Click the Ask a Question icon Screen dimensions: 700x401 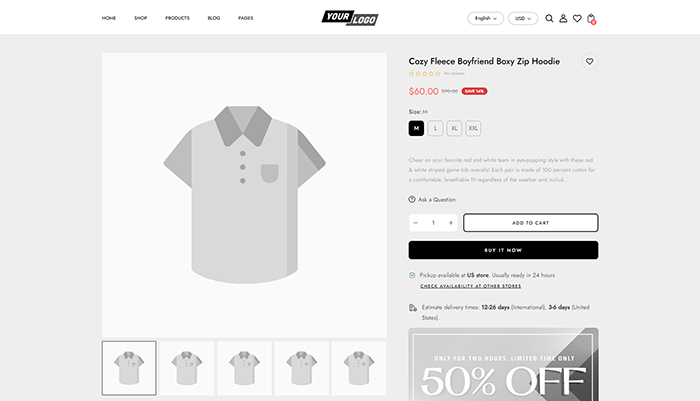(x=412, y=199)
